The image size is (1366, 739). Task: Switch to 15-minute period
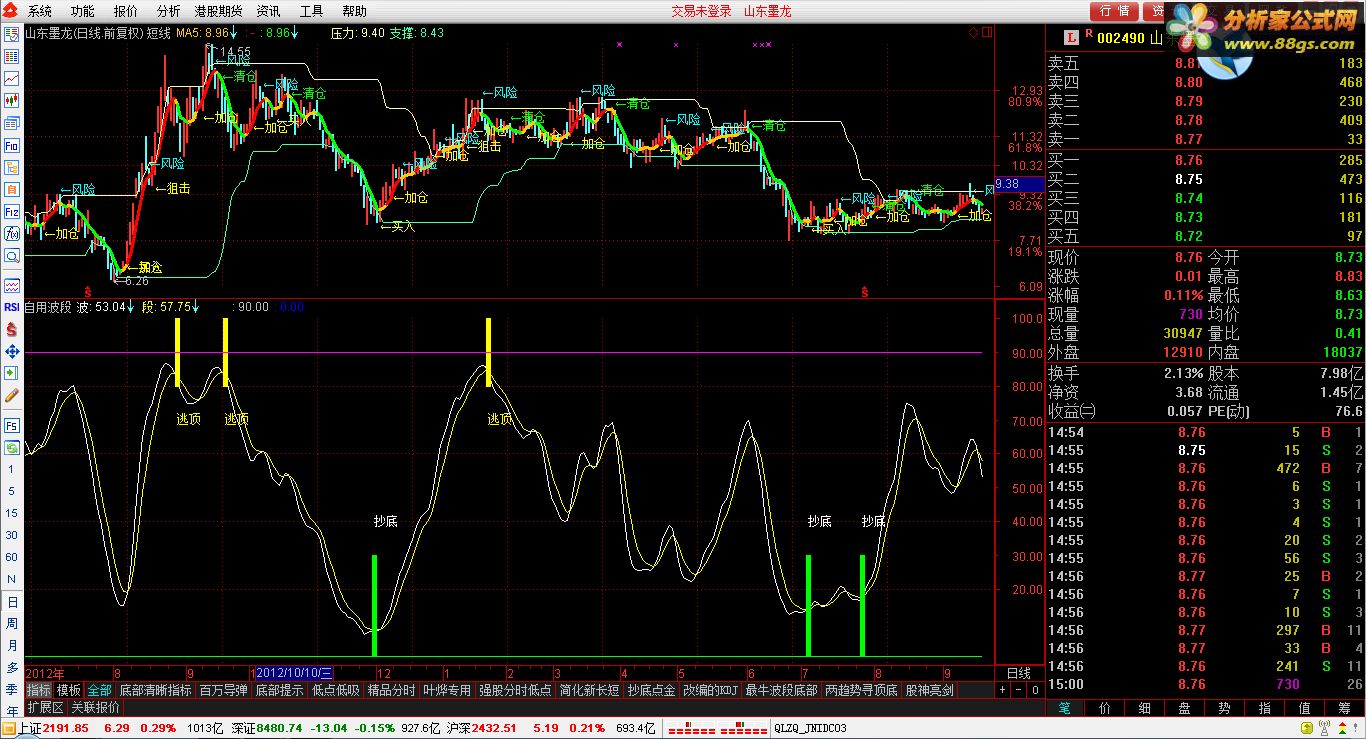[x=12, y=513]
